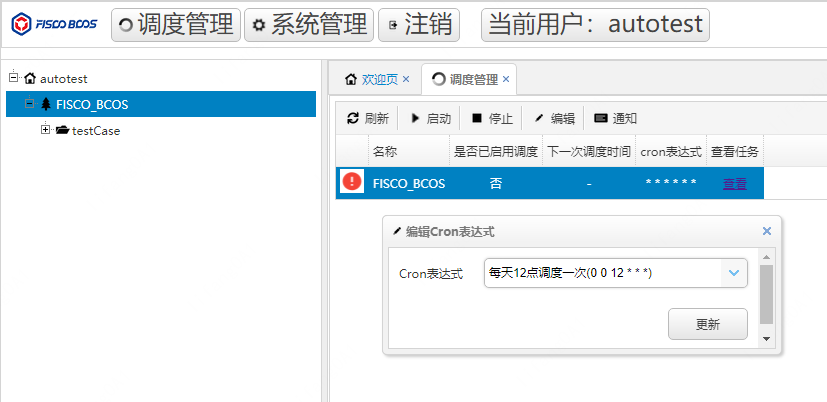Click the * * * * * * cron cell
The height and width of the screenshot is (402, 827).
point(671,183)
